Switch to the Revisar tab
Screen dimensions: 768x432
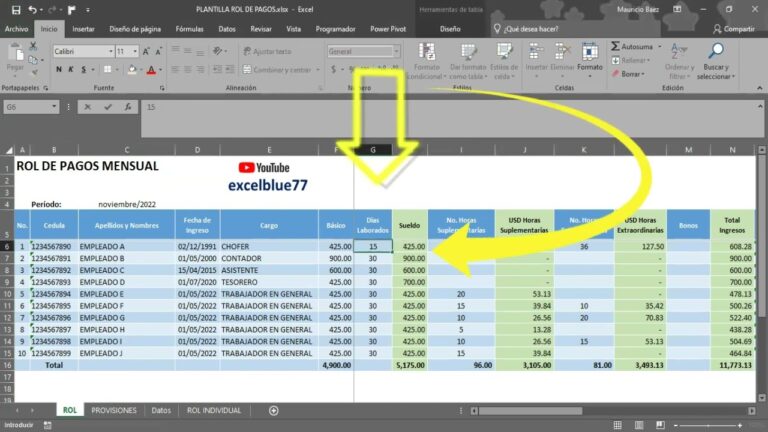(261, 29)
